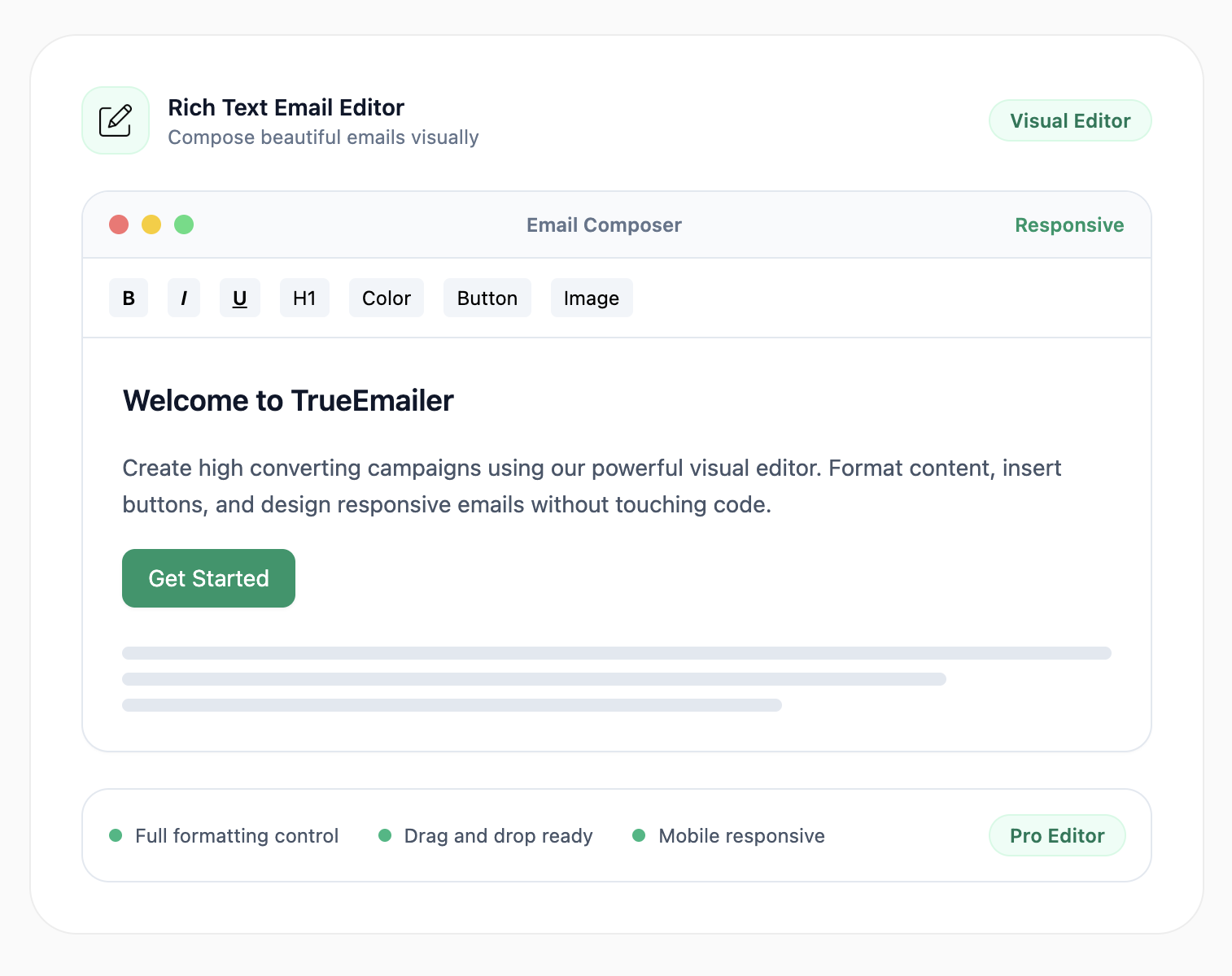Click the Email Composer title bar
Screen dimensions: 1232x976
click(603, 224)
